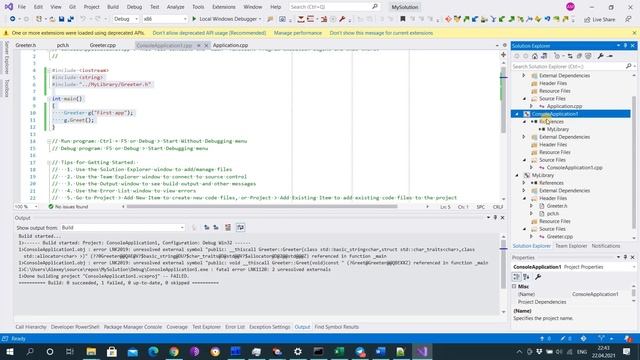Click the Save icon in the toolbar
Screen dimensions: 640x360
[61, 19]
